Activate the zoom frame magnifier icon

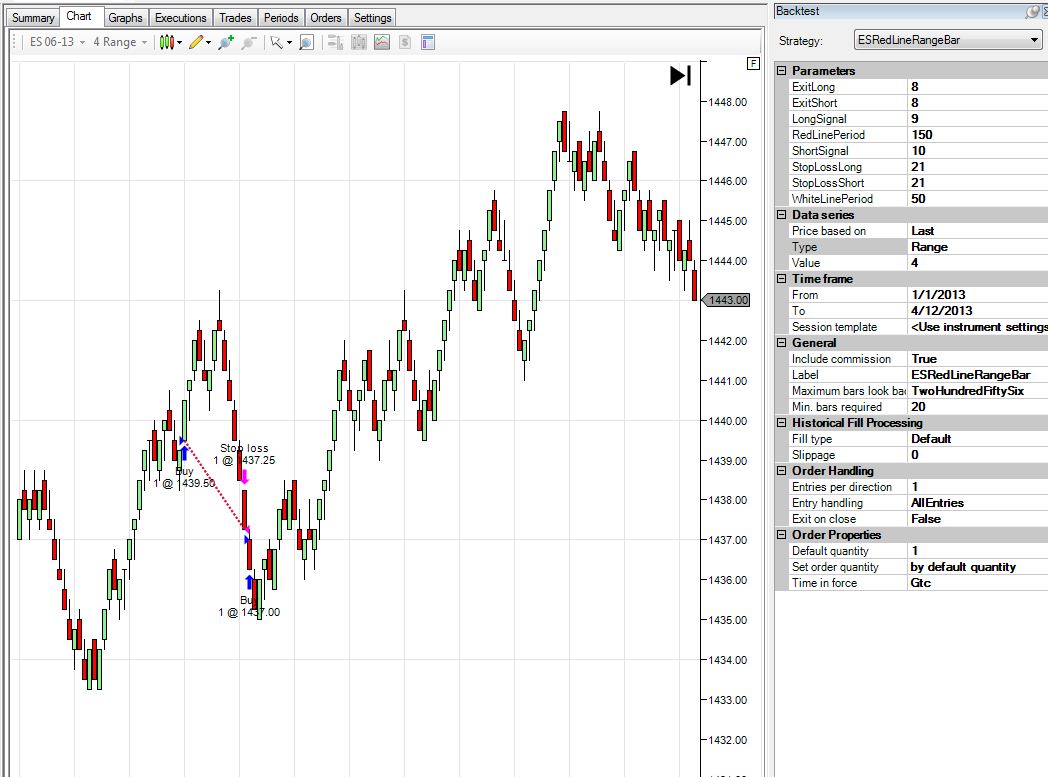tap(306, 43)
